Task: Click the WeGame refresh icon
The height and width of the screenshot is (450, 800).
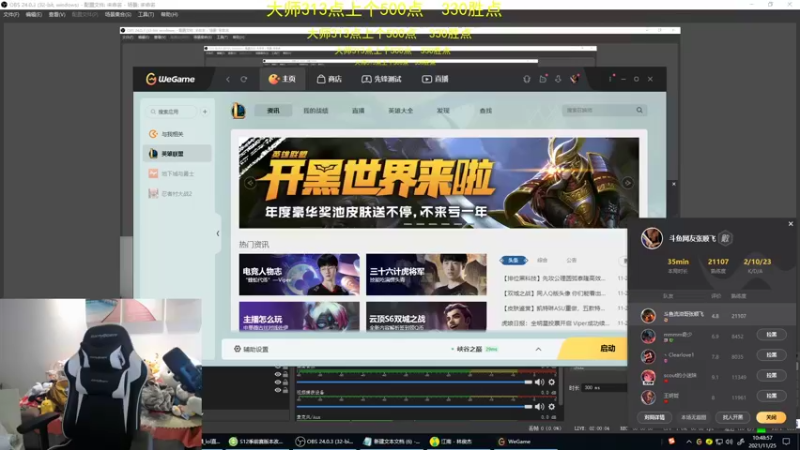Action: 244,79
